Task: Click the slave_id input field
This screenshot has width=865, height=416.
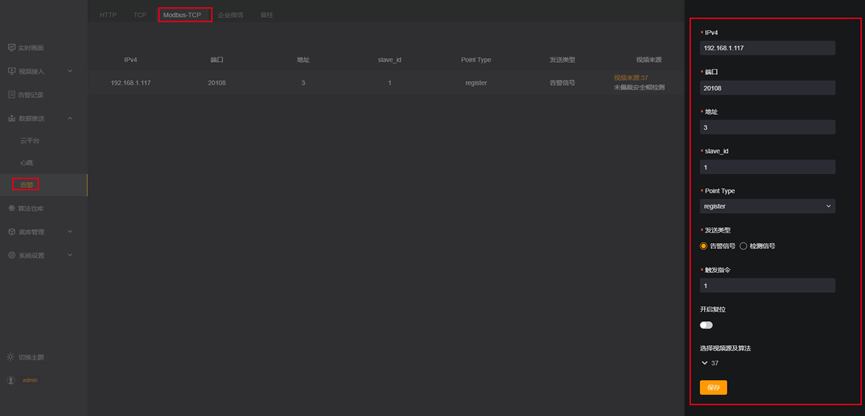Action: [767, 167]
